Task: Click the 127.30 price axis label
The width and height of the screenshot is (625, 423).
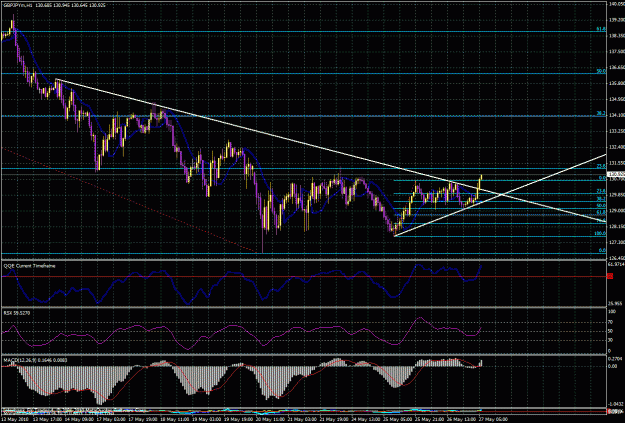Action: click(x=616, y=242)
